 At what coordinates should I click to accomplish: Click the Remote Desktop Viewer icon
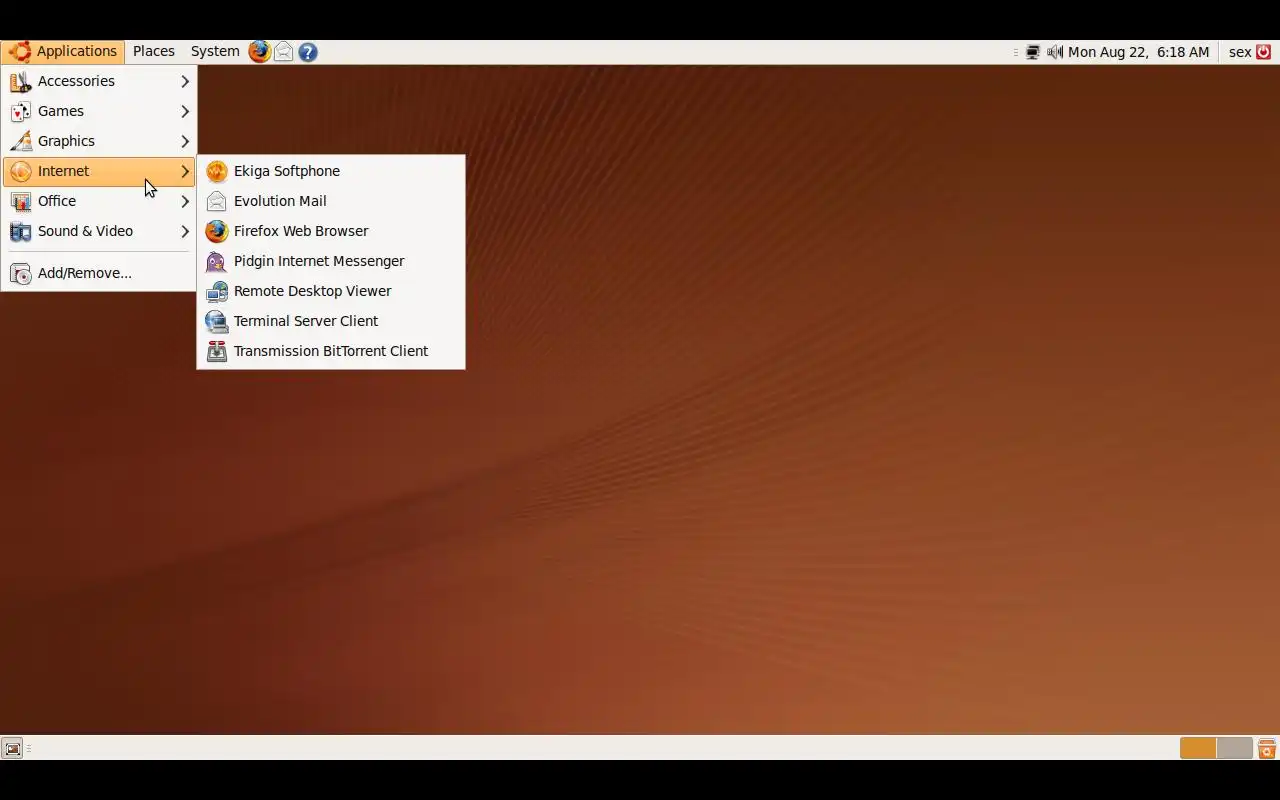tap(217, 291)
